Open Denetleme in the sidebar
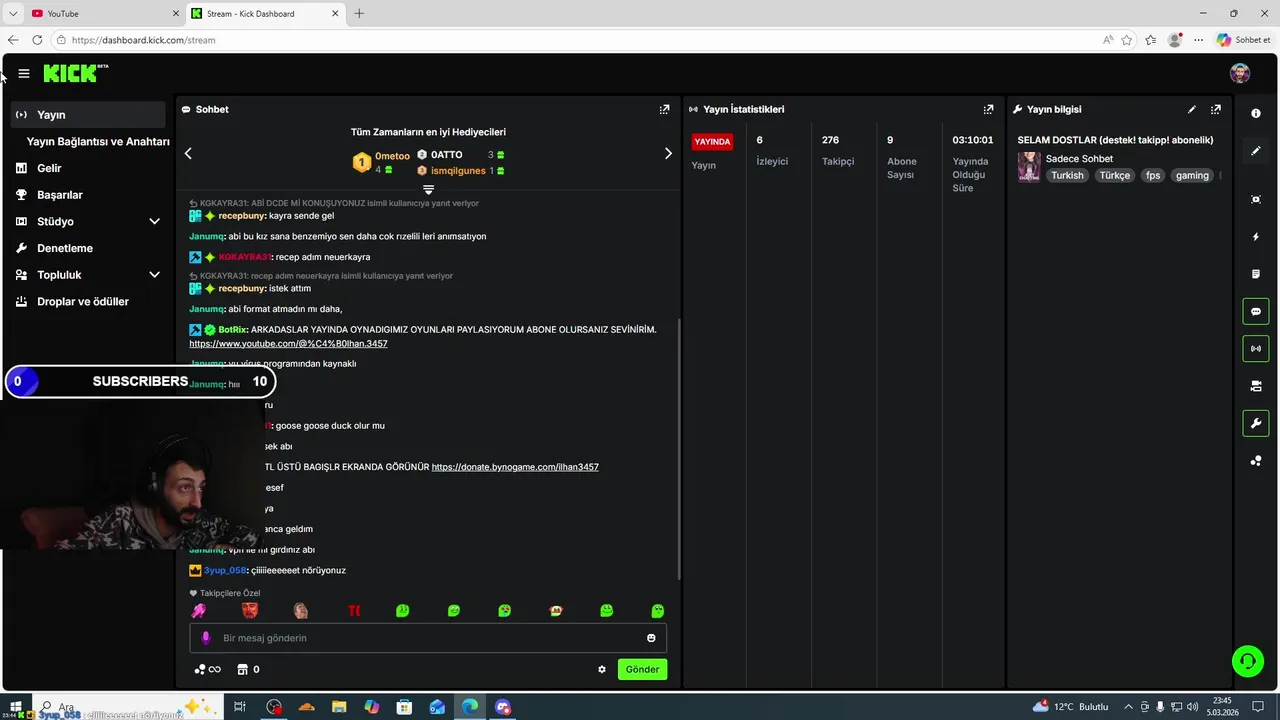Screen dimensions: 1280x720 point(65,248)
